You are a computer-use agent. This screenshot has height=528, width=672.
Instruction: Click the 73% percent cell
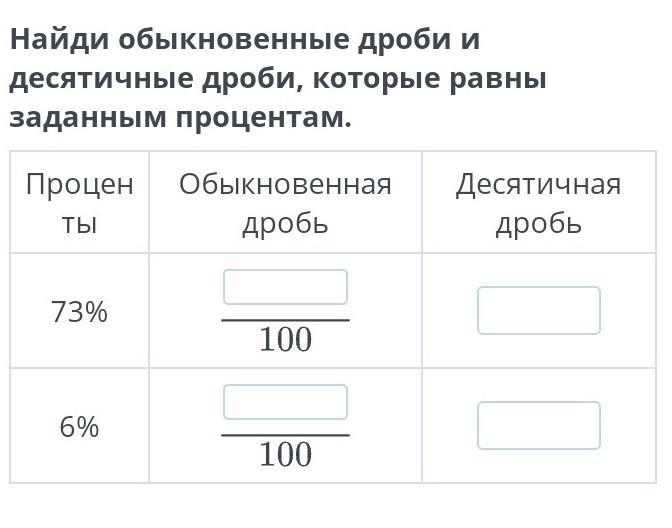pyautogui.click(x=79, y=312)
